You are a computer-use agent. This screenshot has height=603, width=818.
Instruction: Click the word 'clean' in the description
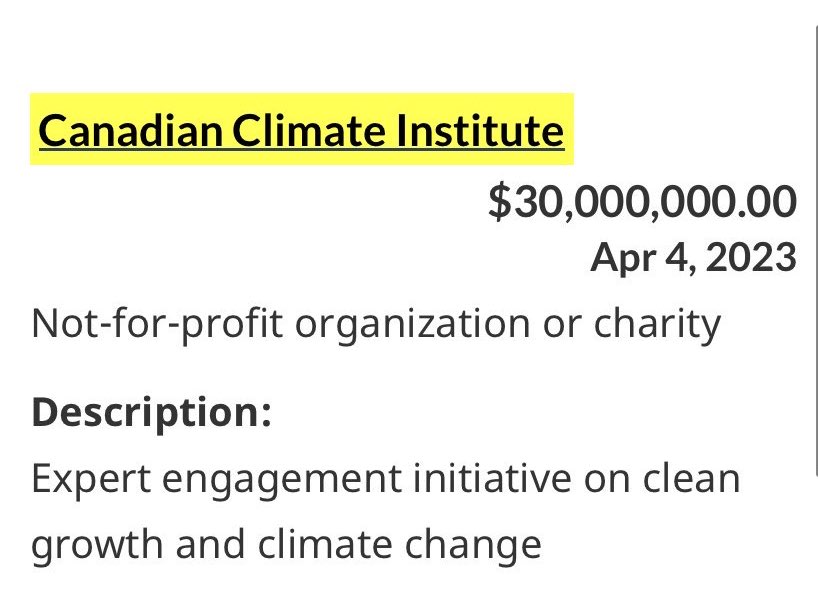[692, 478]
